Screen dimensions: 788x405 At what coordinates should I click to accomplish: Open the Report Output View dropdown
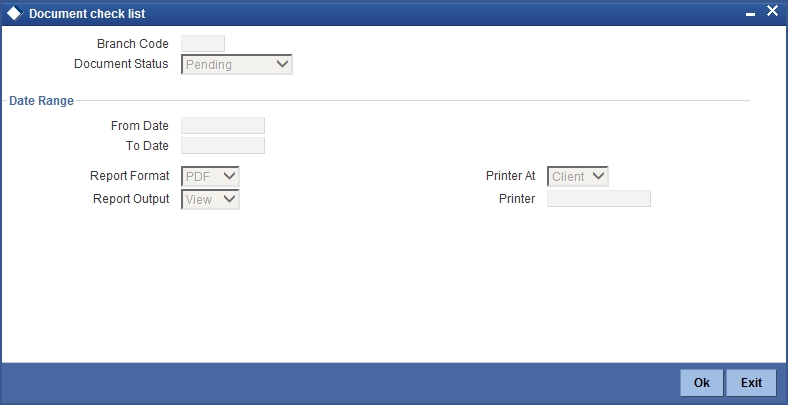(x=210, y=199)
